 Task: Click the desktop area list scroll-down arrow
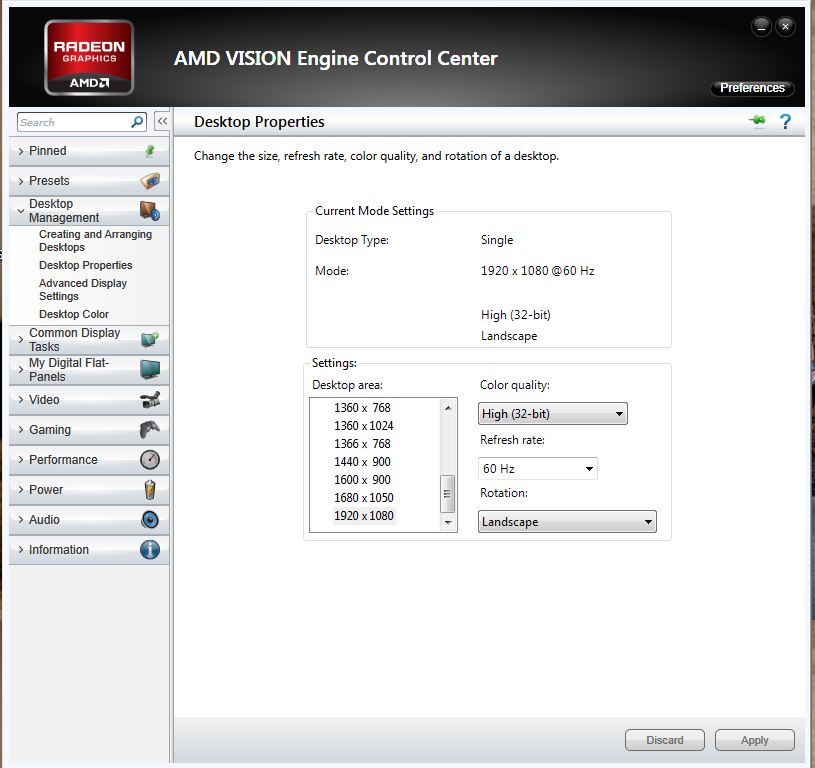[x=448, y=522]
